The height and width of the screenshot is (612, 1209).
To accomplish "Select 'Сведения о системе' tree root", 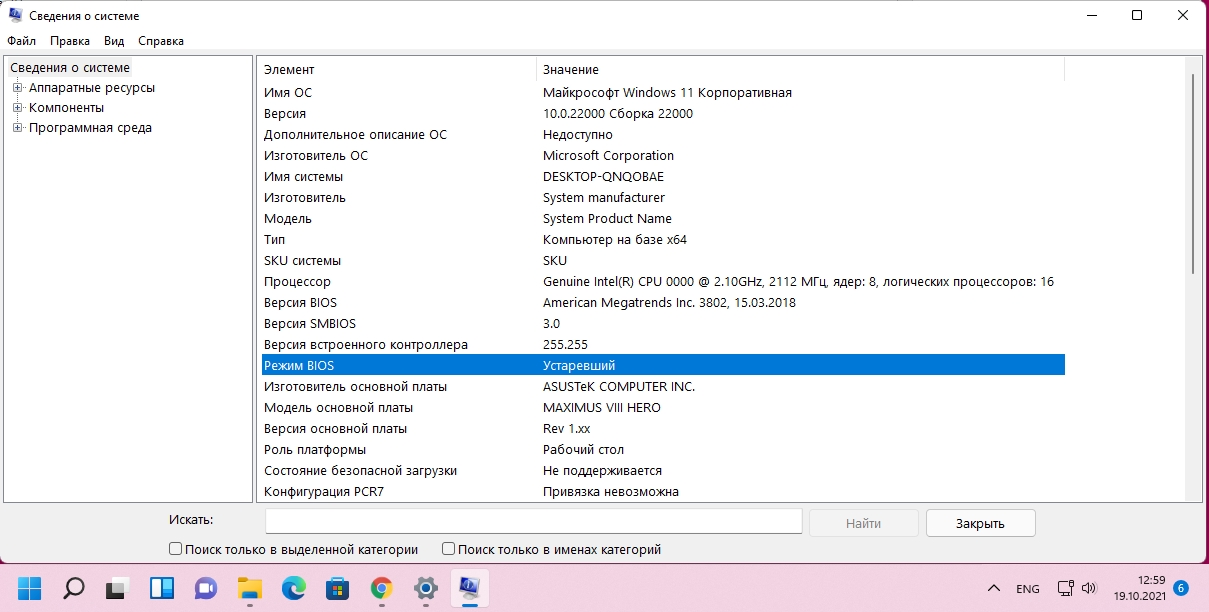I will [70, 68].
